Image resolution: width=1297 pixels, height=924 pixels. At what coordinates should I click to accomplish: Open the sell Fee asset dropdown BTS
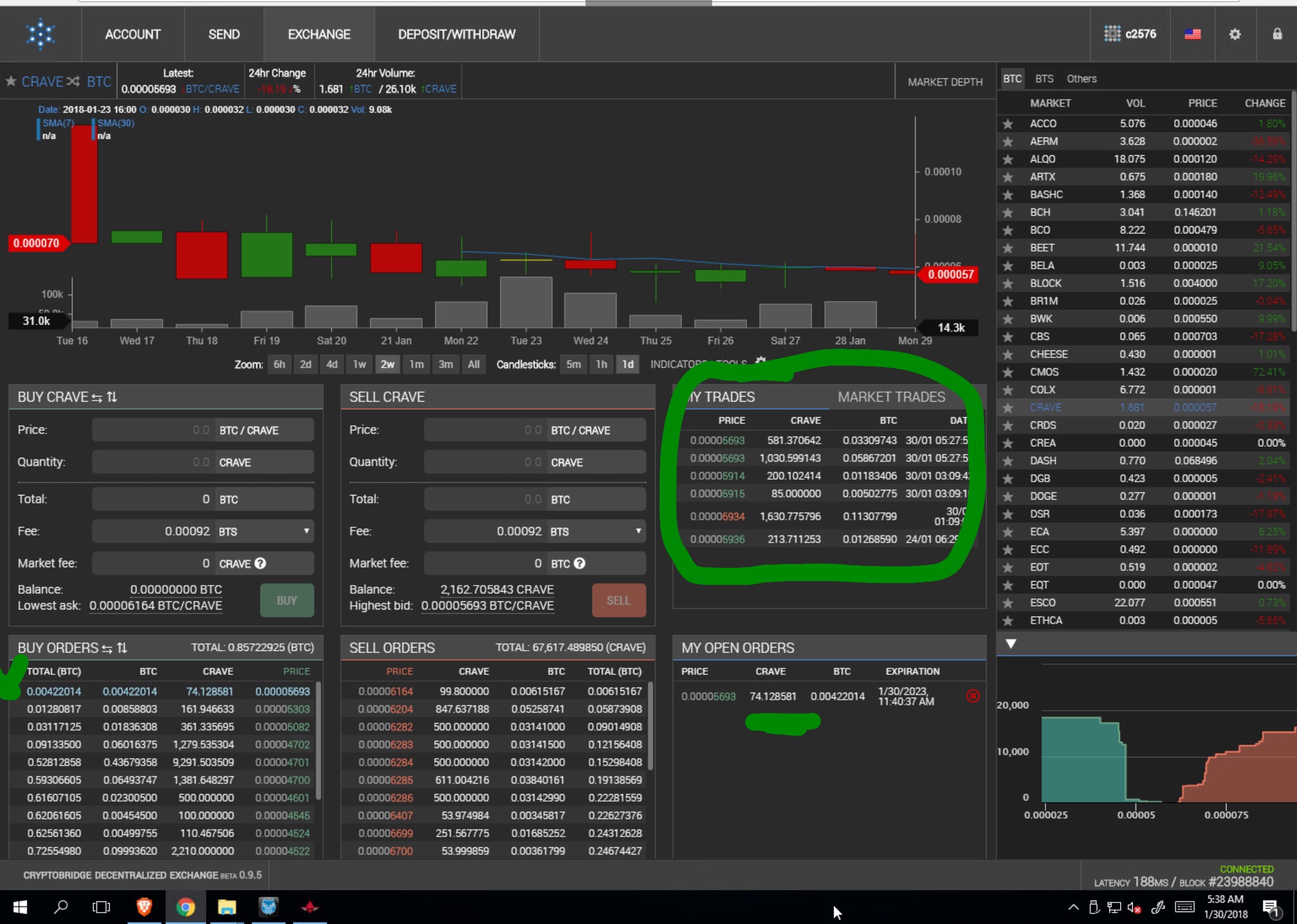pos(597,531)
